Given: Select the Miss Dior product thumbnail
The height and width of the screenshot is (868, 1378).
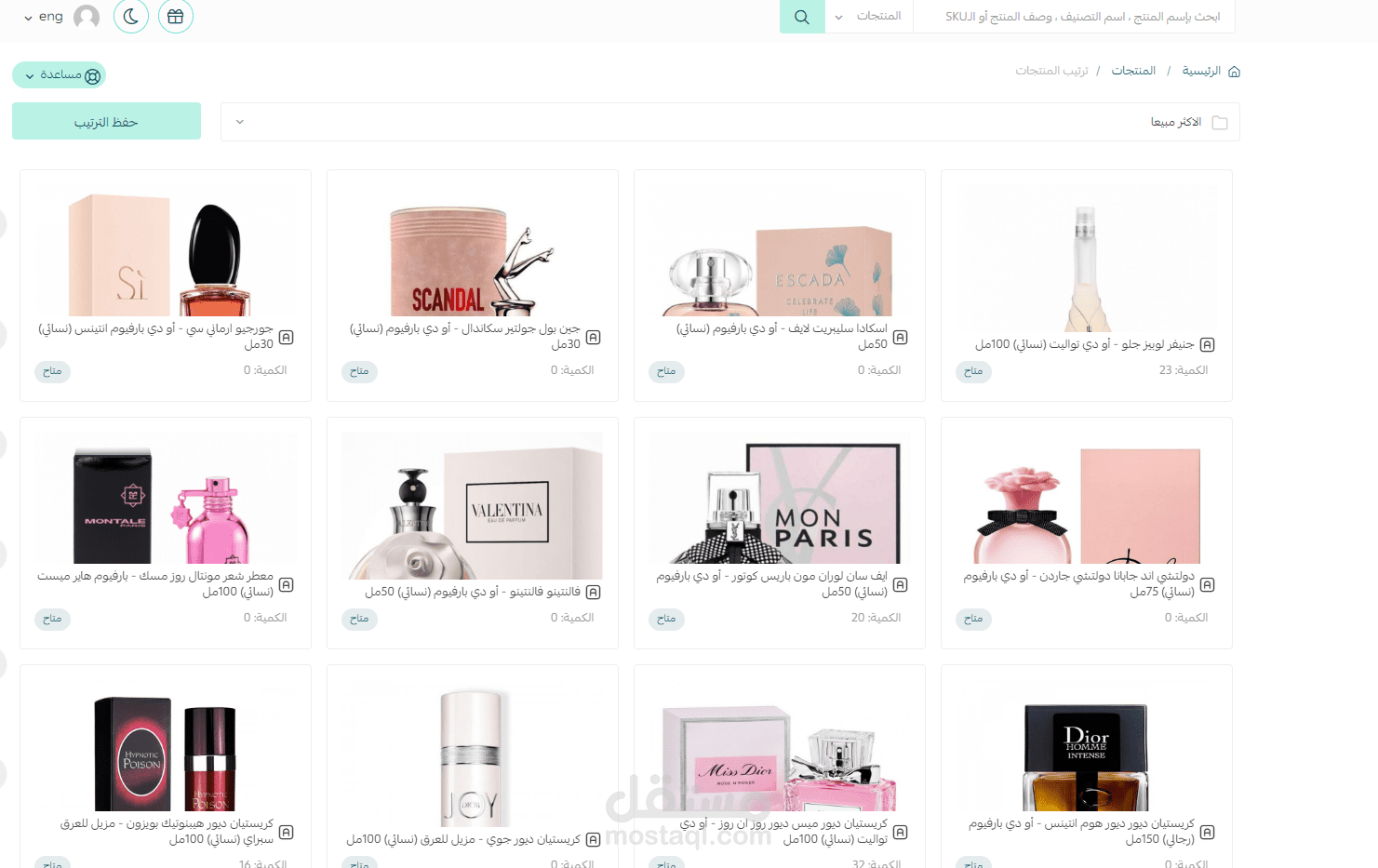Looking at the screenshot, I should click(x=780, y=746).
